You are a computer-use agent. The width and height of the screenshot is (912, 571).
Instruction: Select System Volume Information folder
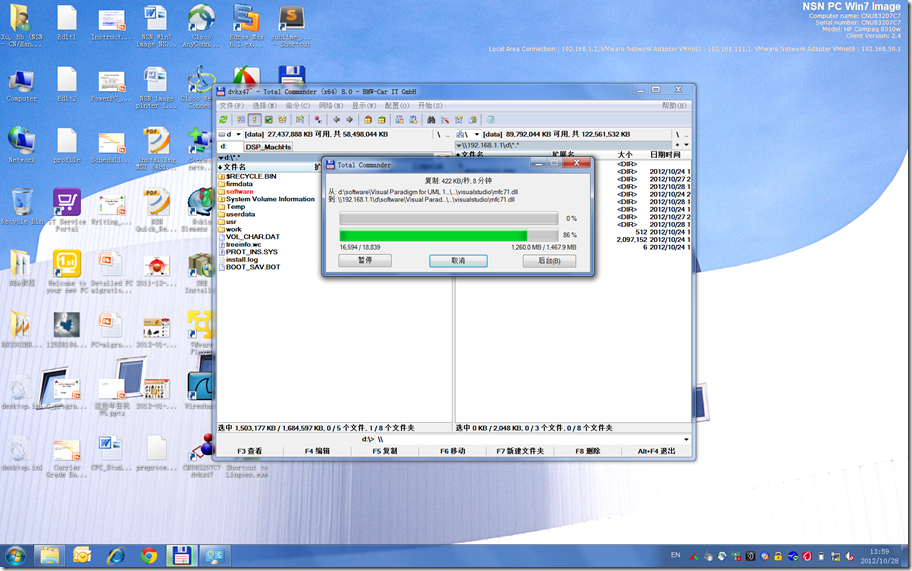270,199
